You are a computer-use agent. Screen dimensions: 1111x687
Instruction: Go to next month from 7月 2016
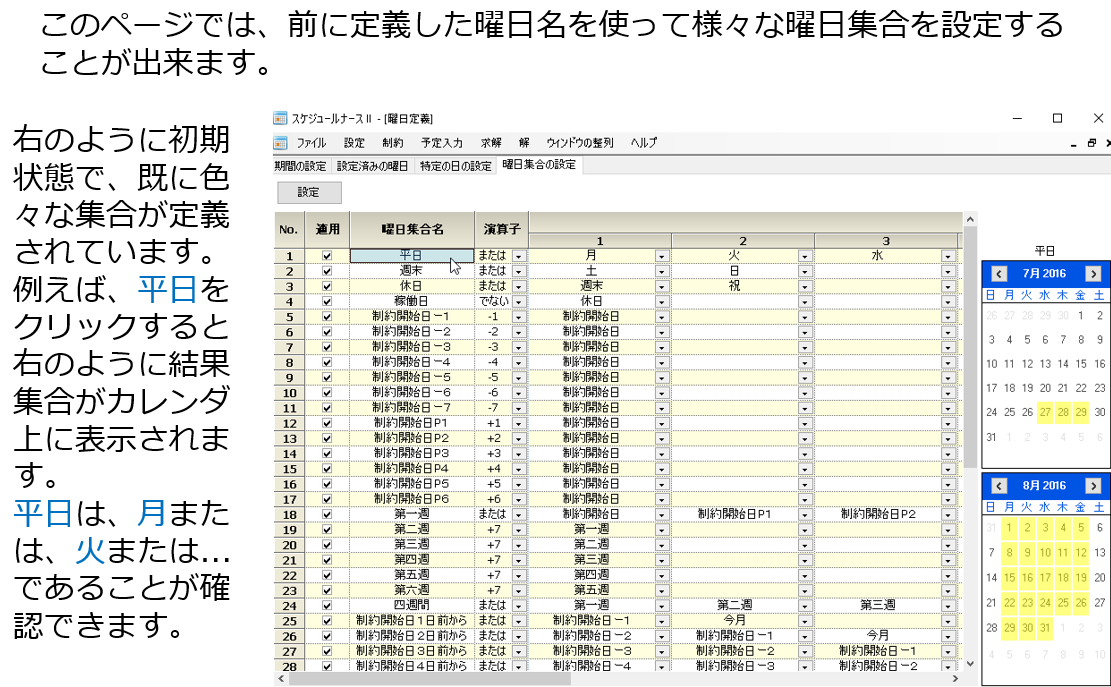[1093, 273]
